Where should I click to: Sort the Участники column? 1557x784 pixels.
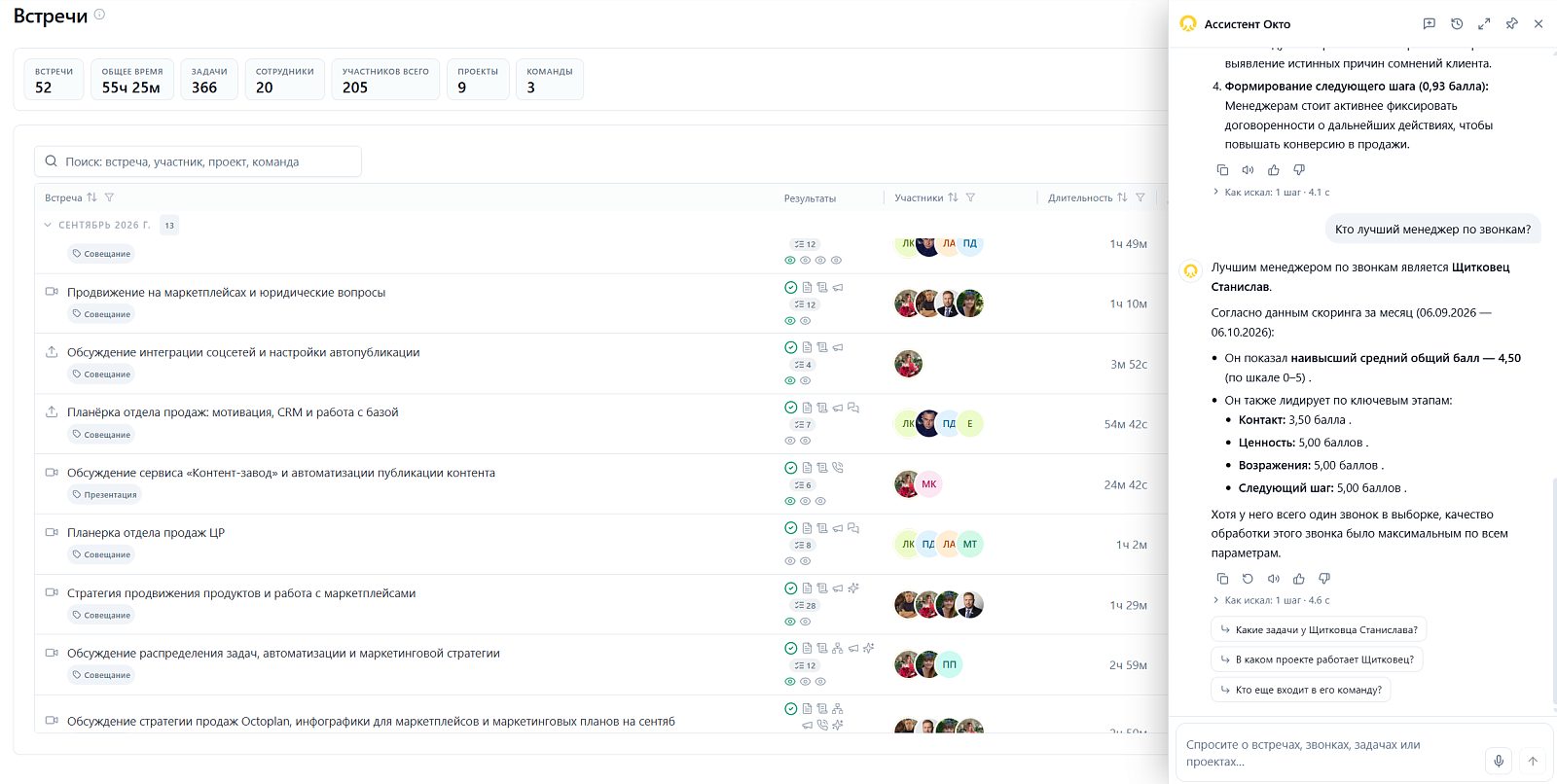pyautogui.click(x=953, y=197)
